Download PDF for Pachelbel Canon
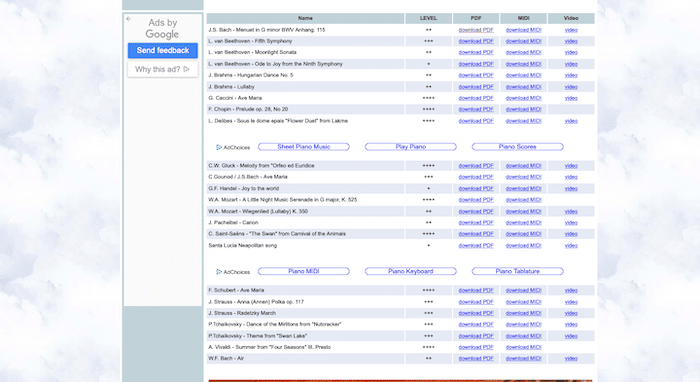The width and height of the screenshot is (700, 382). (x=476, y=223)
